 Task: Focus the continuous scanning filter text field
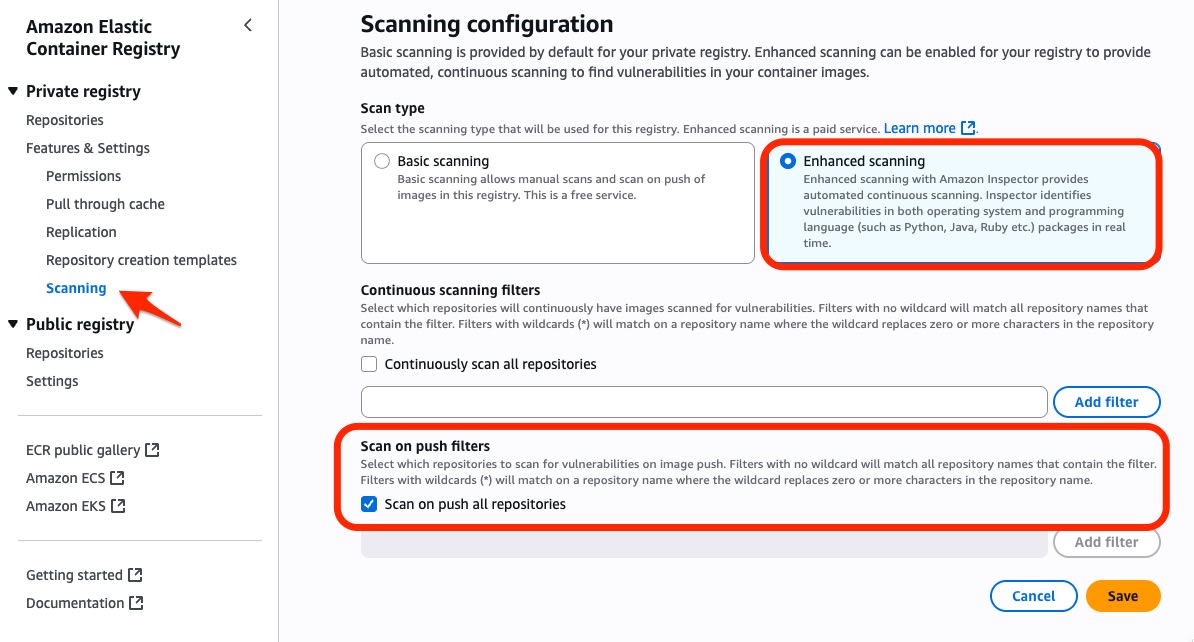tap(704, 402)
